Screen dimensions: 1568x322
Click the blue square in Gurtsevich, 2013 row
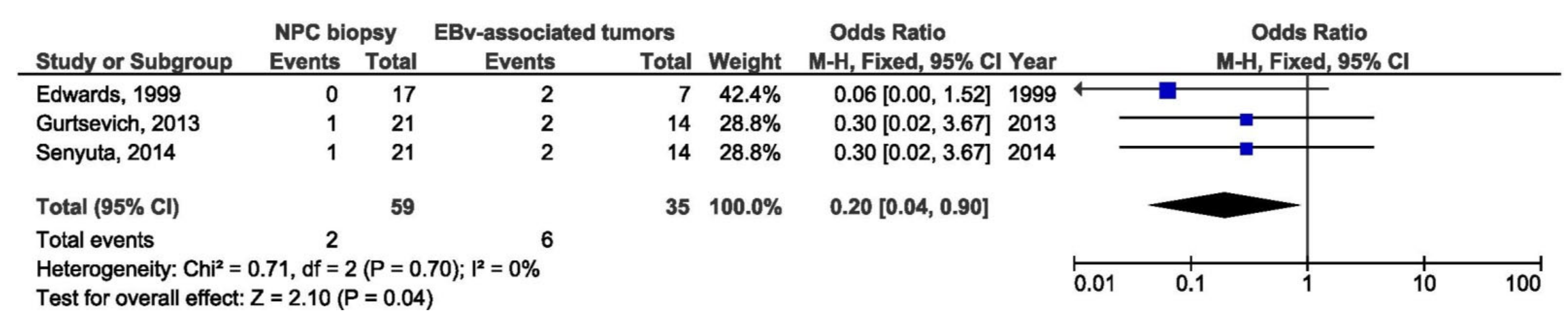click(1246, 120)
